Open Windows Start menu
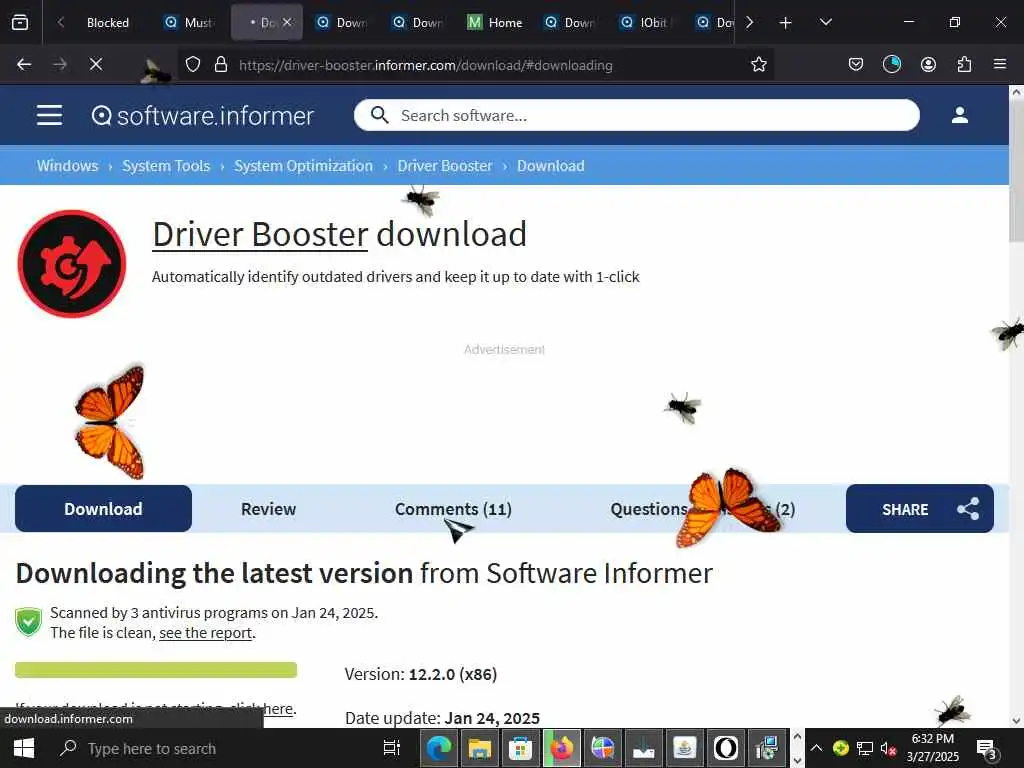The height and width of the screenshot is (768, 1024). click(24, 748)
